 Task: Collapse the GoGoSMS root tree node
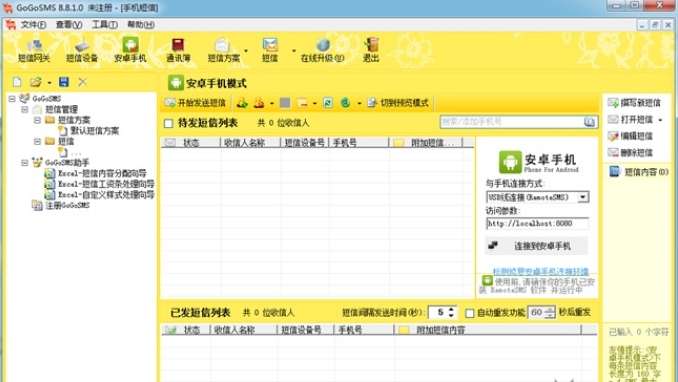12,99
